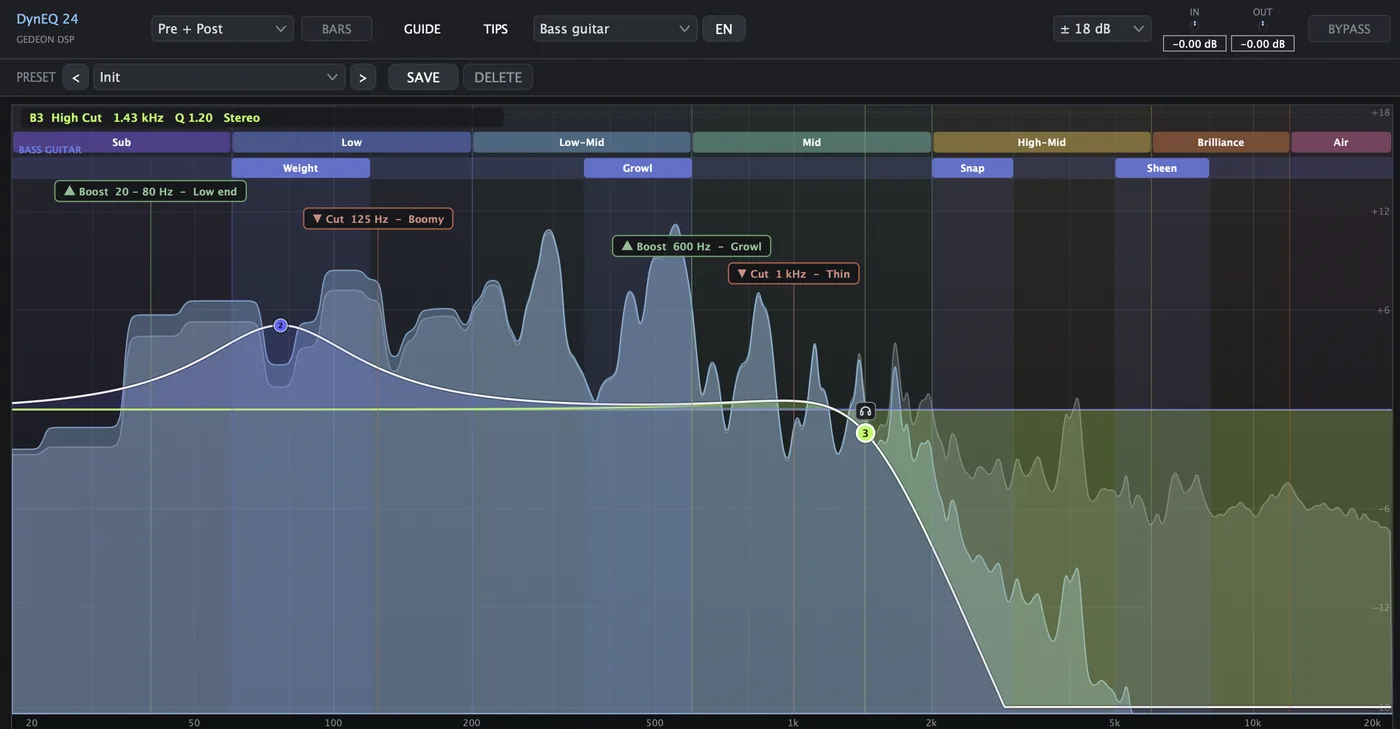Click the Weight character zone label
The height and width of the screenshot is (729, 1400).
click(301, 168)
